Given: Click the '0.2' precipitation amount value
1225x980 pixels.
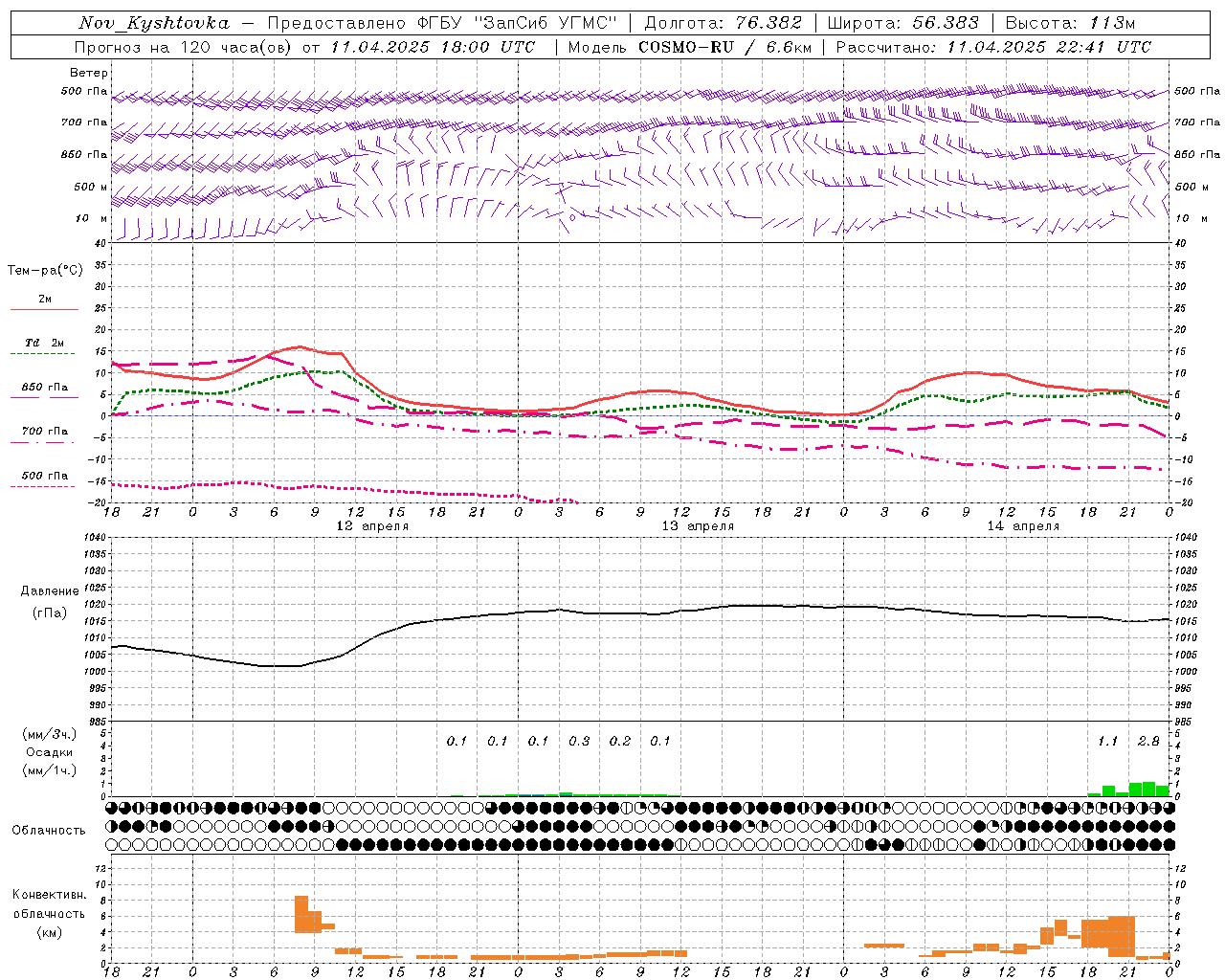Looking at the screenshot, I should [x=620, y=741].
